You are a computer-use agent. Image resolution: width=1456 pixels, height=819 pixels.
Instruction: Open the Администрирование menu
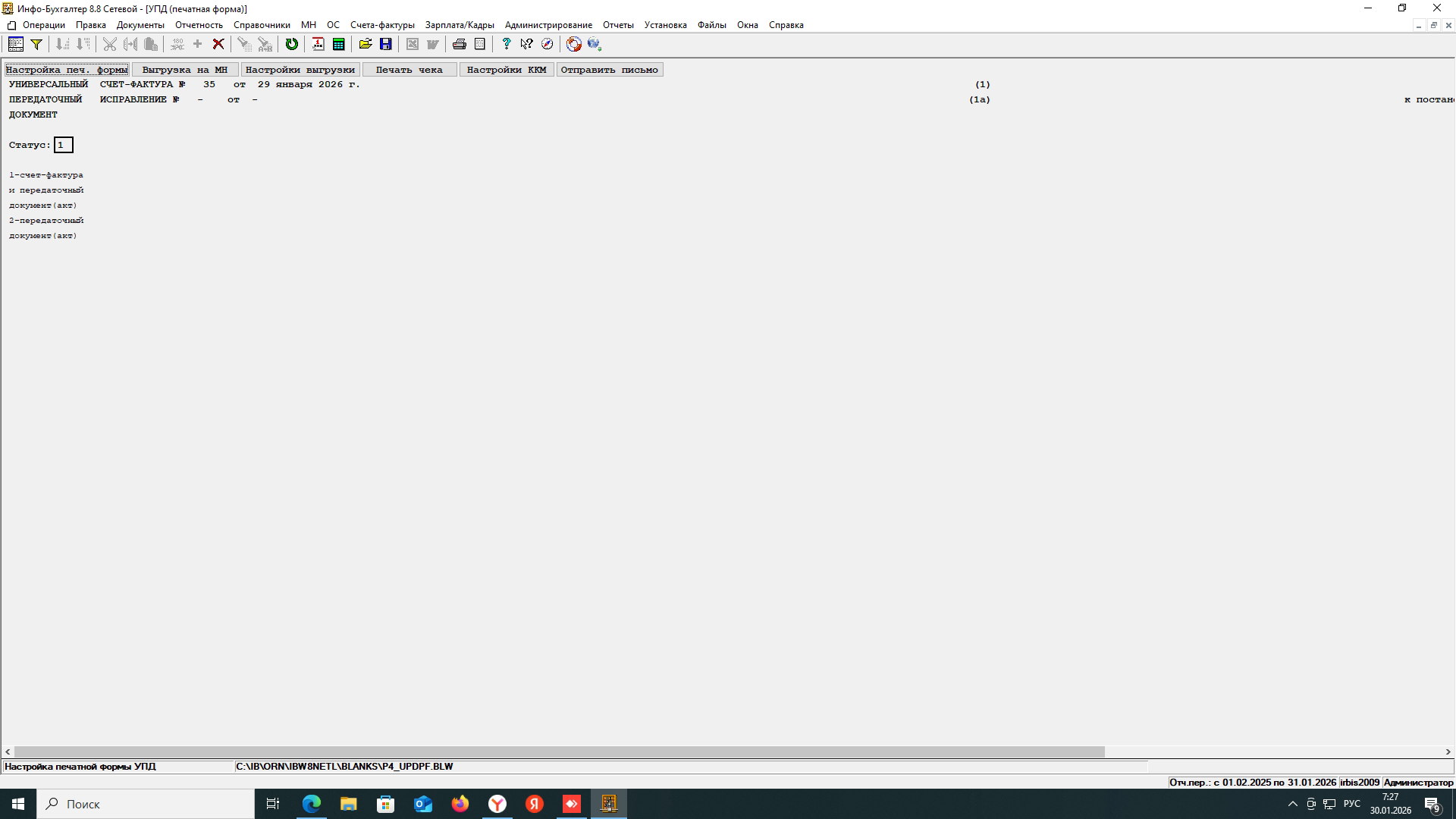click(548, 25)
